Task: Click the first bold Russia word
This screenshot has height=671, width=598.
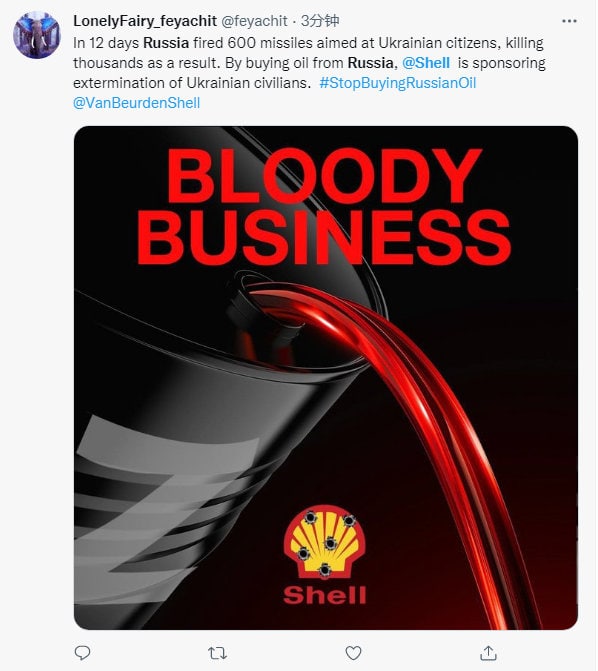Action: pos(166,43)
